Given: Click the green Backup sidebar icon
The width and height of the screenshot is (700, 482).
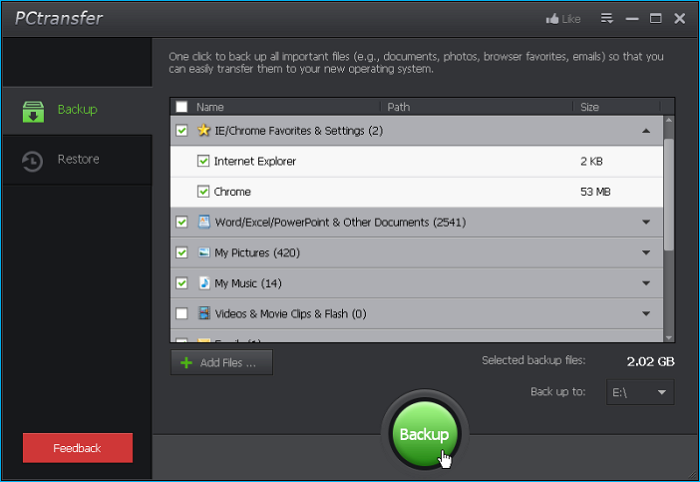Looking at the screenshot, I should point(33,110).
